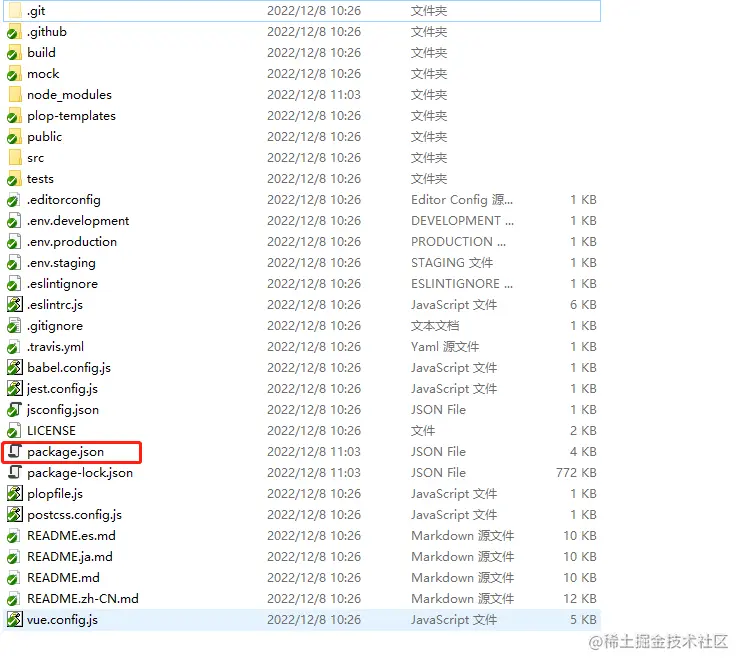
Task: Click the 12 KB size value
Action: point(580,598)
